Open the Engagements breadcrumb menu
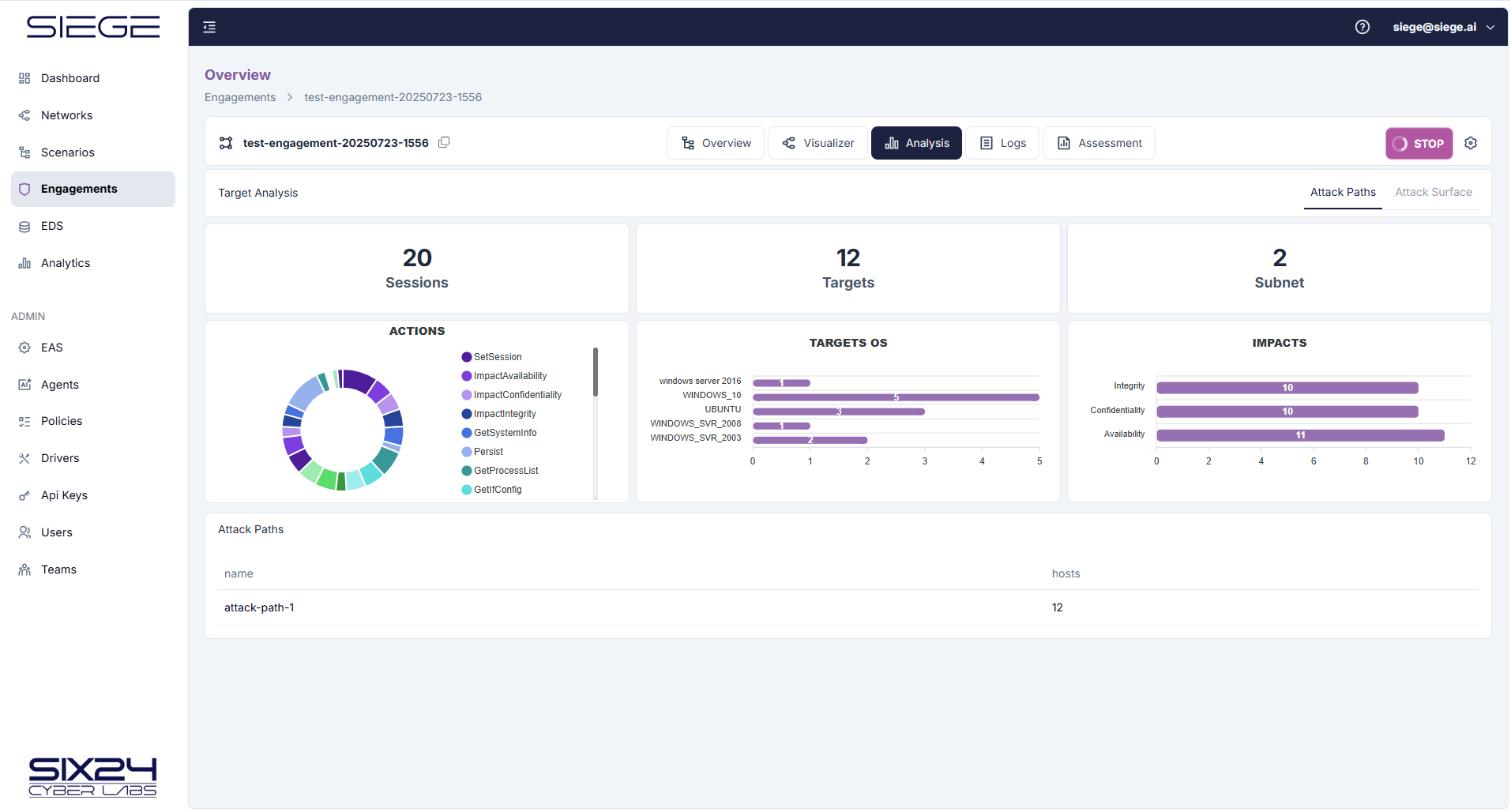Viewport: 1511px width, 812px height. pos(239,96)
